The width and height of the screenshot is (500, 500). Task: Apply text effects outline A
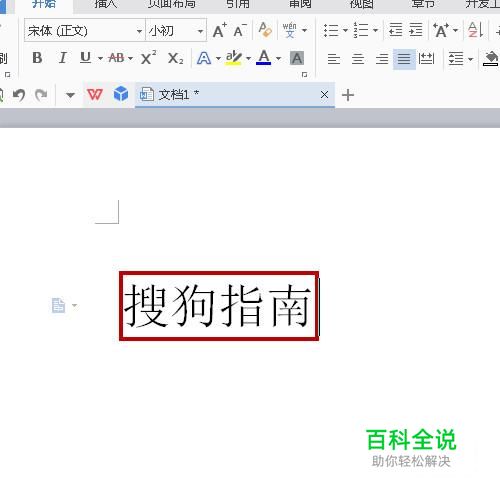pos(204,58)
